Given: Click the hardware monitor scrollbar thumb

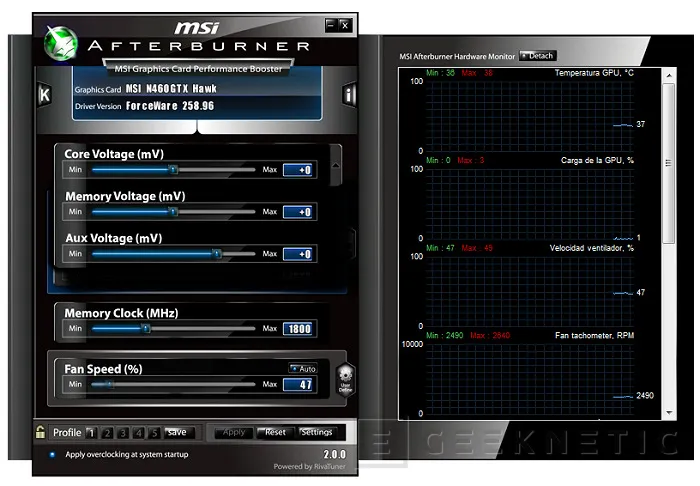Looking at the screenshot, I should tap(668, 163).
